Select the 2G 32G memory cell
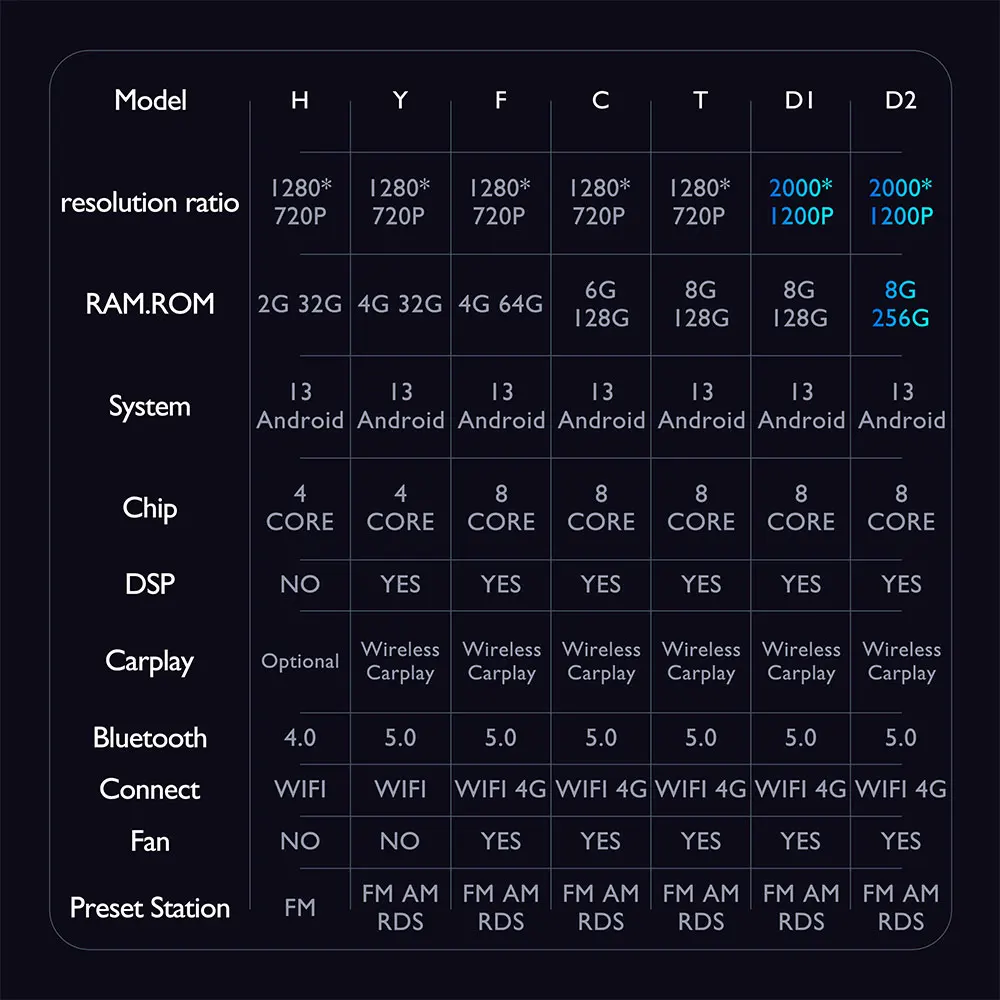Screen dimensions: 1000x1000 click(300, 304)
